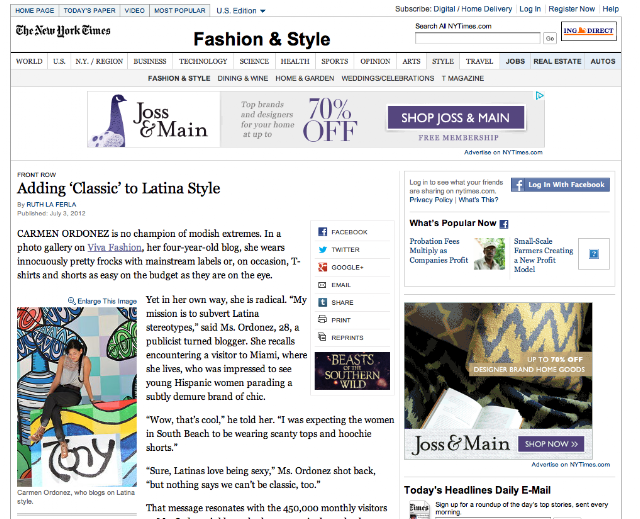Viewport: 640px width, 519px height.
Task: Open the Jobs section
Action: (515, 61)
